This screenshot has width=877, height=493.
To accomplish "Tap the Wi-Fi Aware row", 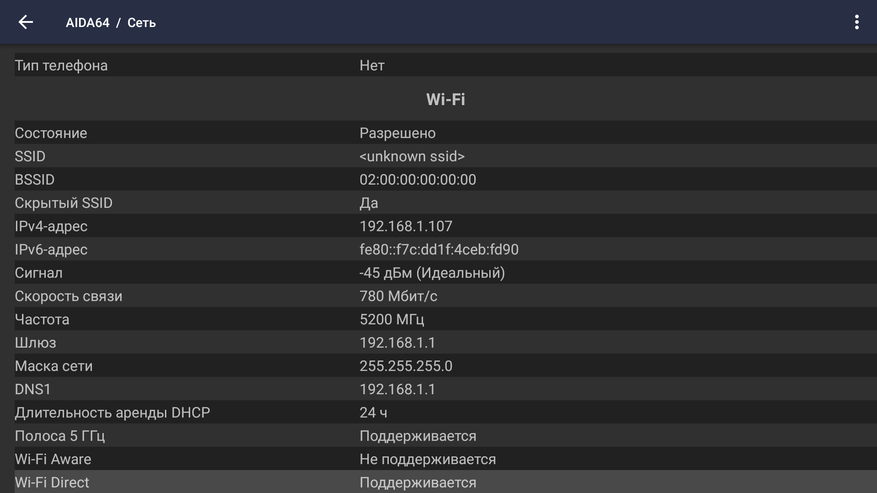I will [x=438, y=459].
